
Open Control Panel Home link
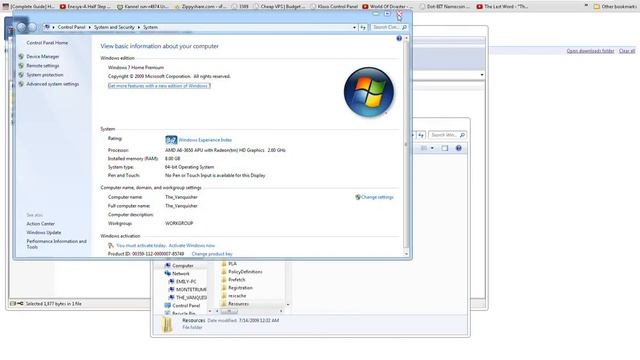pyautogui.click(x=47, y=43)
